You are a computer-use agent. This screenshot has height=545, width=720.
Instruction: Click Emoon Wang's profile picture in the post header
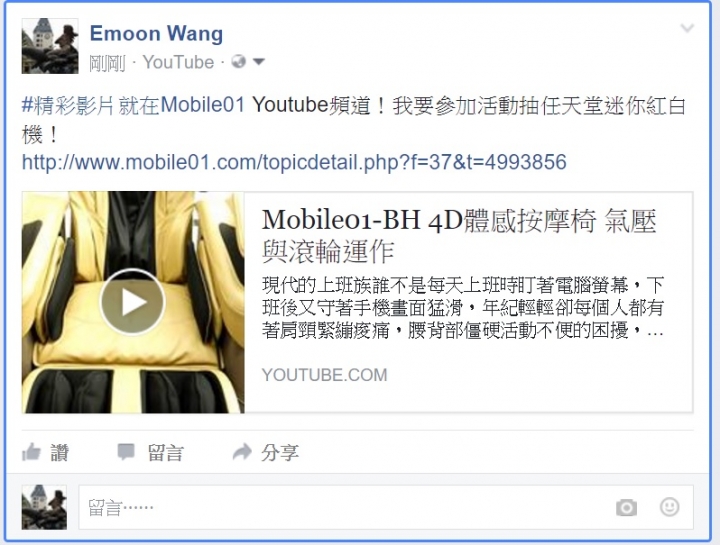50,46
